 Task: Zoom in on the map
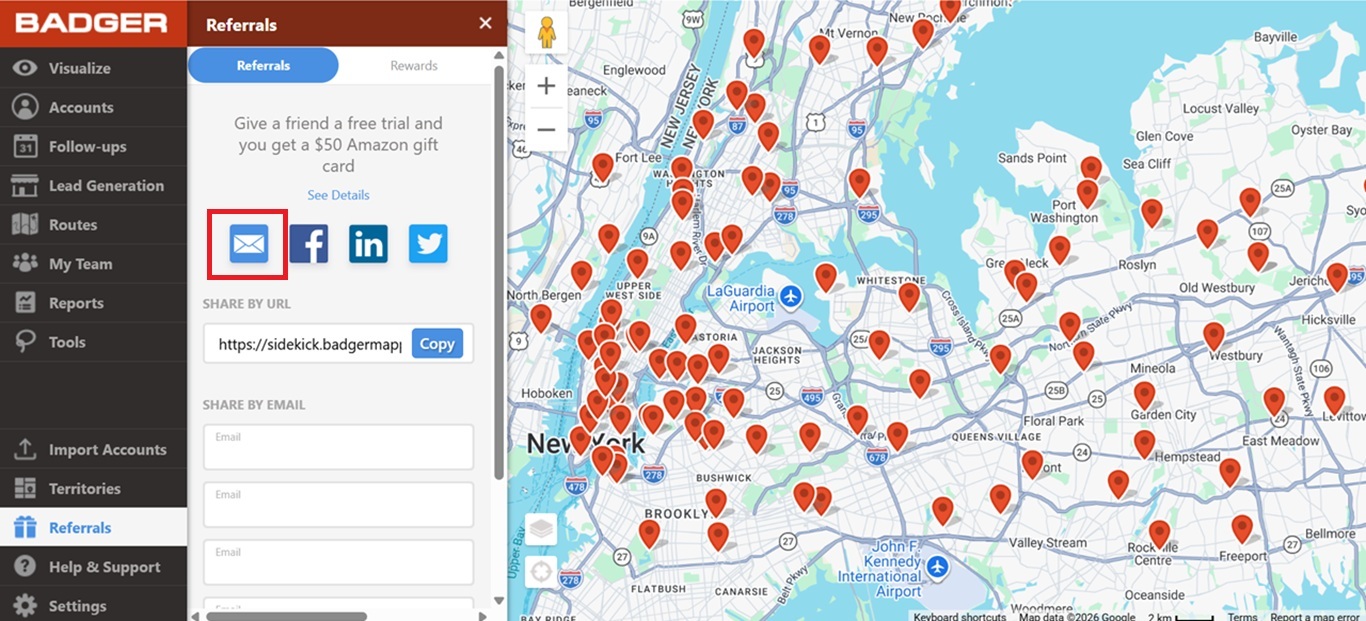tap(546, 86)
